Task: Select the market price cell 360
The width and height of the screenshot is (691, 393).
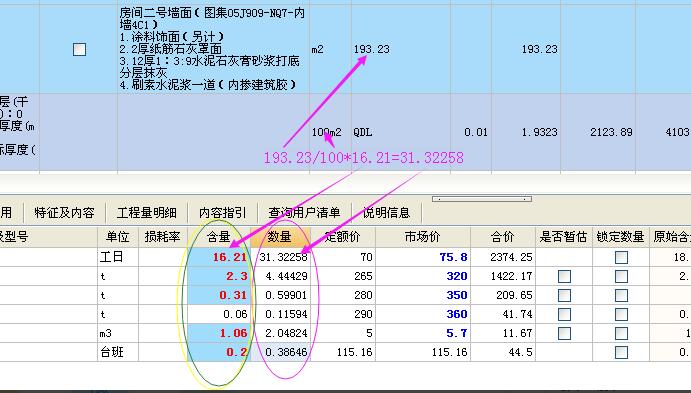Action: click(423, 314)
